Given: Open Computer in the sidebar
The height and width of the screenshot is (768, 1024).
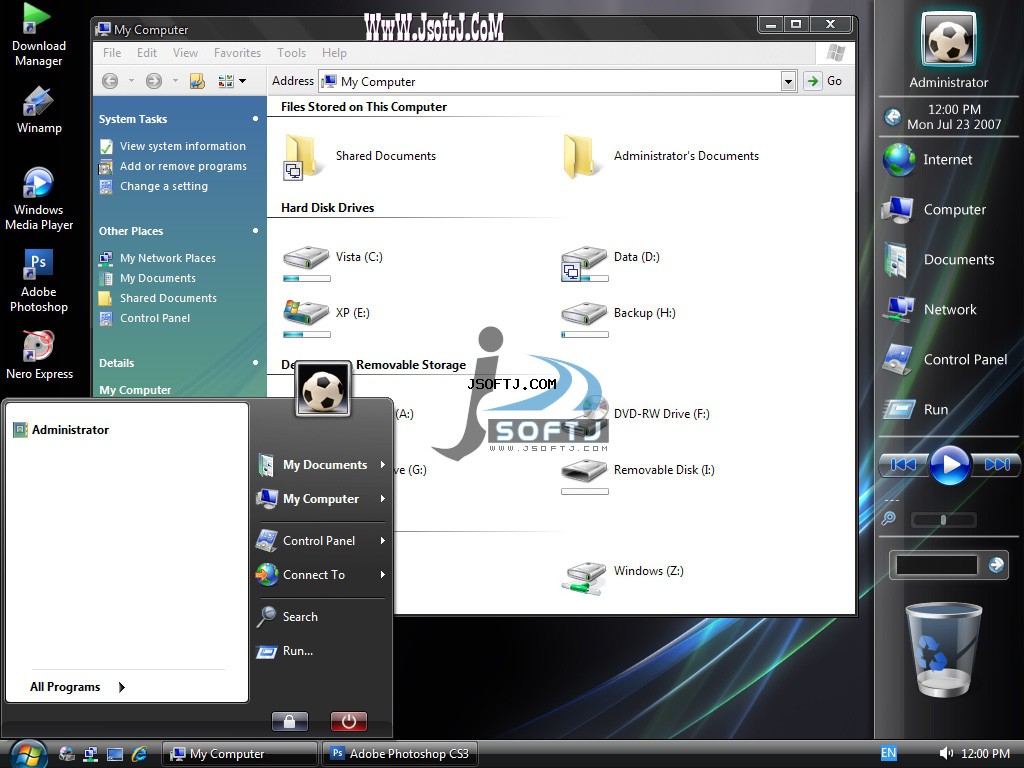Looking at the screenshot, I should point(934,210).
